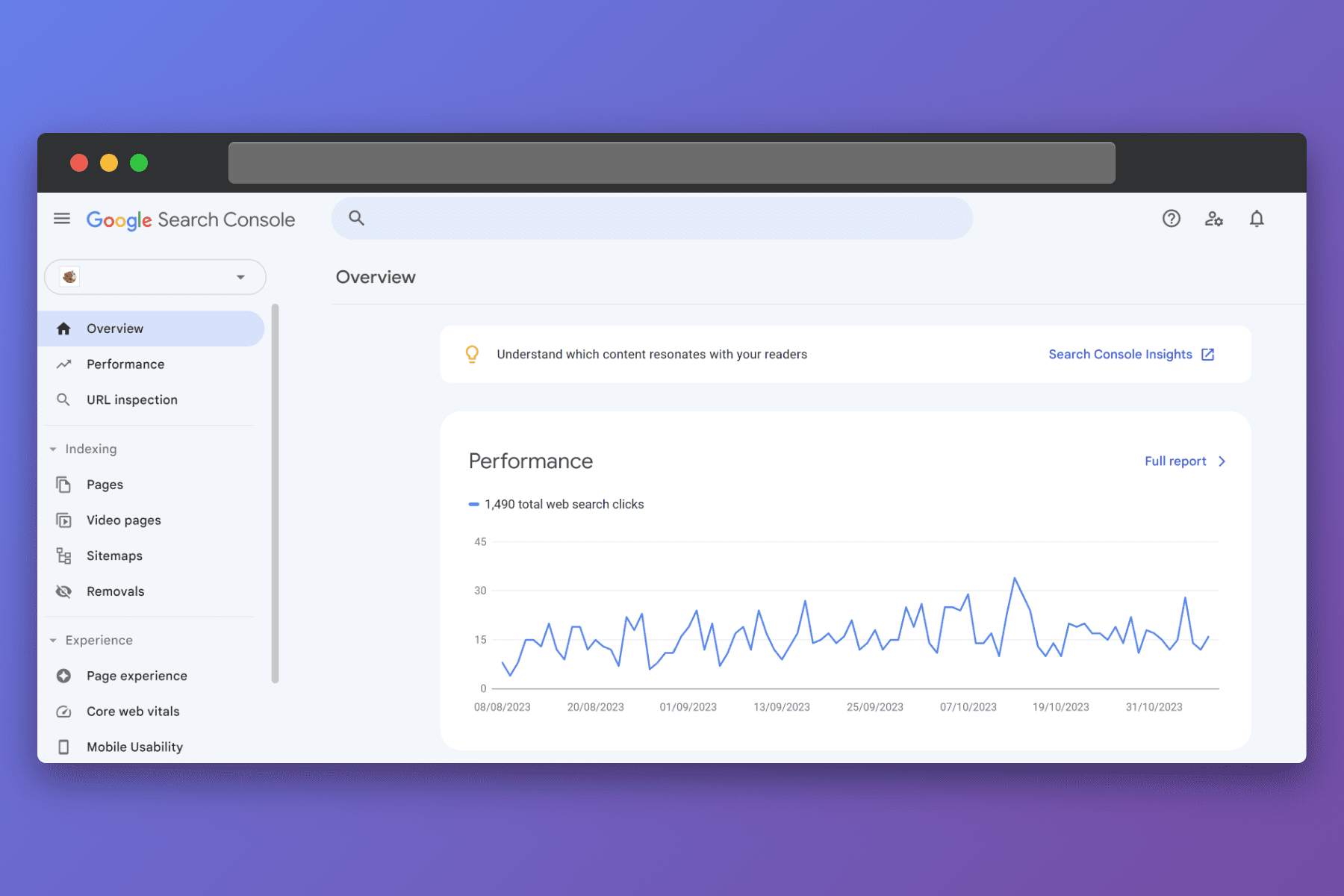Maximize window with green traffic light
The height and width of the screenshot is (896, 1344).
[x=139, y=163]
